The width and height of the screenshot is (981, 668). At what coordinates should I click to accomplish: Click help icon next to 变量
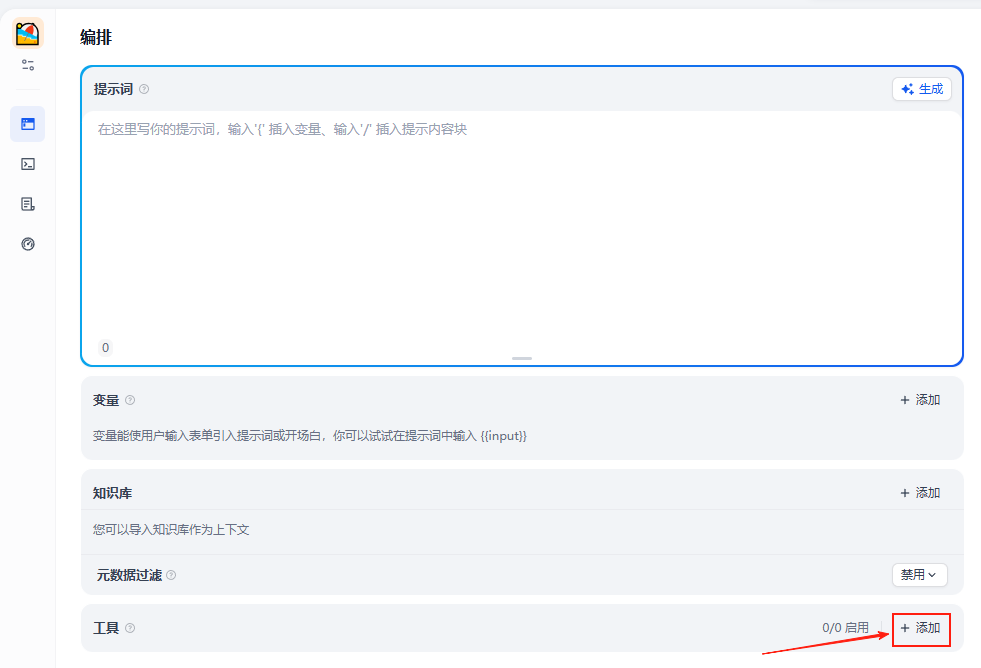tap(130, 400)
